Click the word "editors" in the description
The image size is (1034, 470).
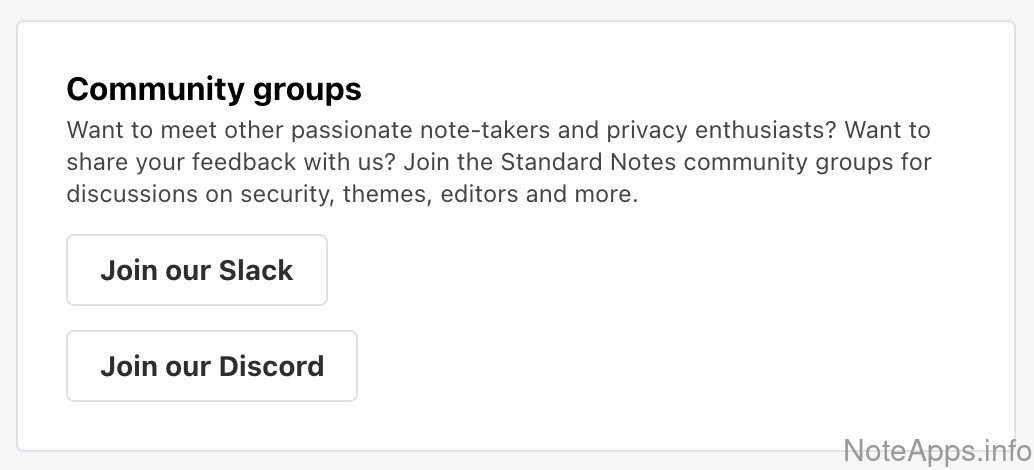click(481, 193)
